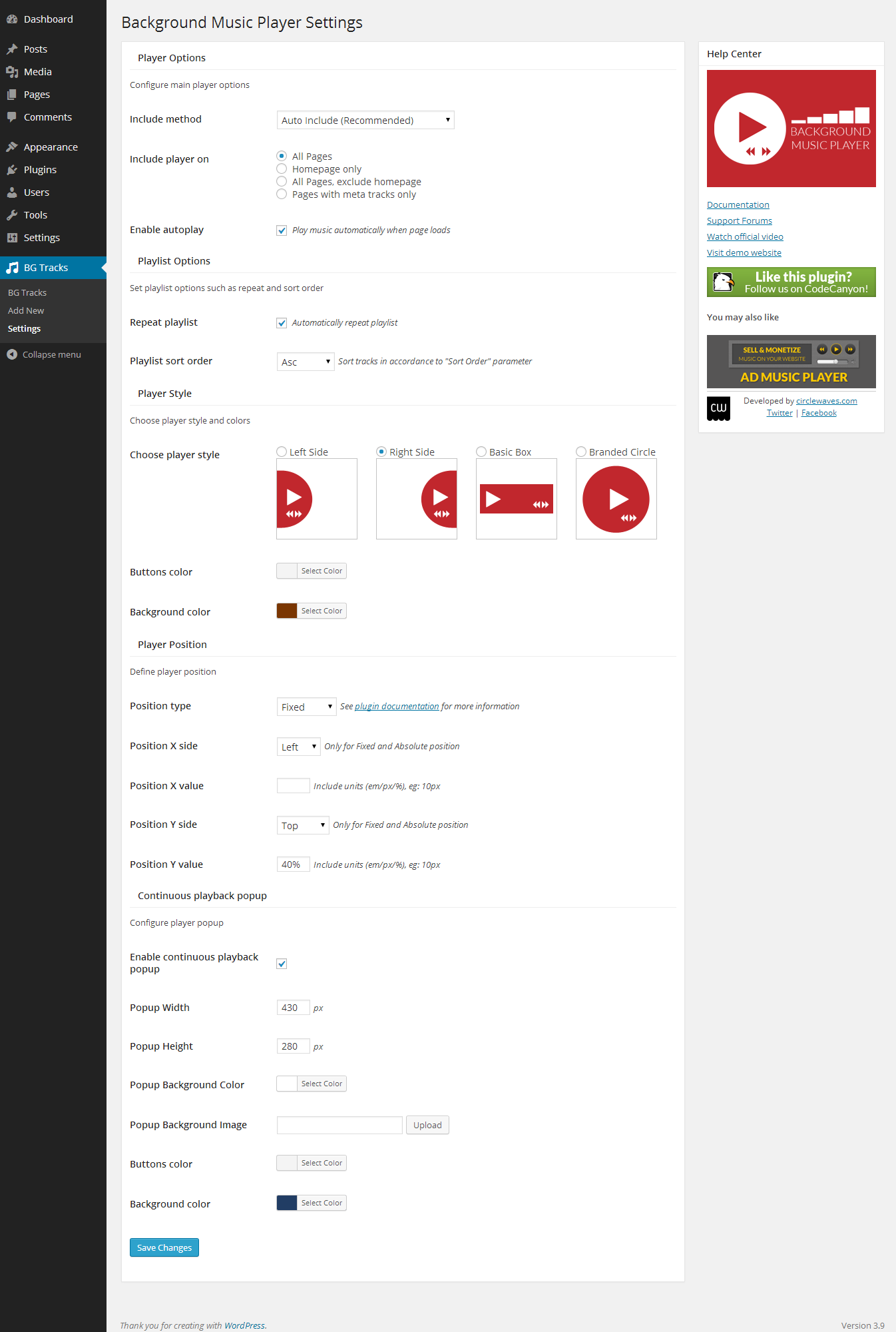Click the Collapse menu arrow icon
The height and width of the screenshot is (1332, 896).
pyautogui.click(x=12, y=354)
